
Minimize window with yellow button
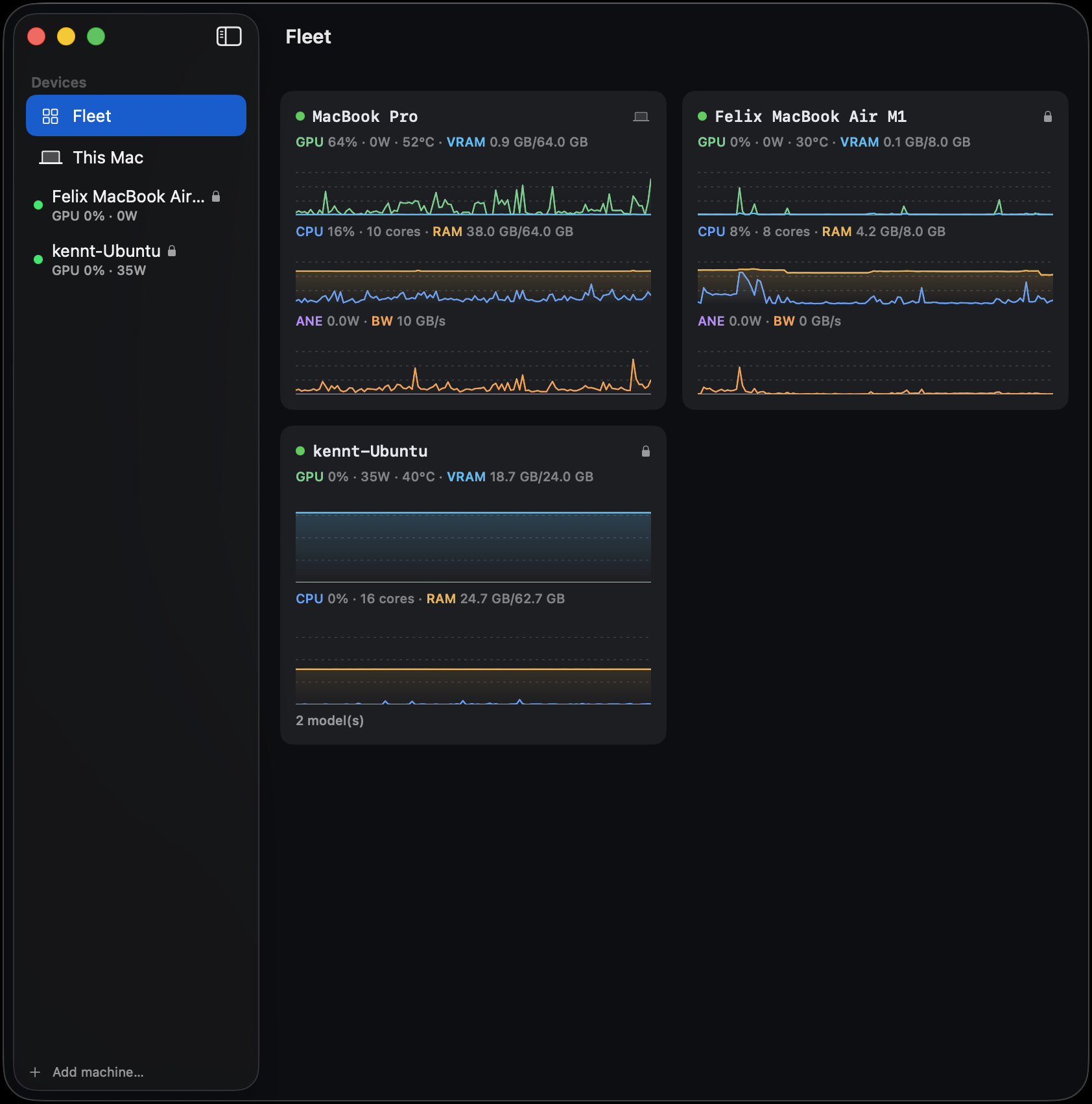(x=66, y=36)
